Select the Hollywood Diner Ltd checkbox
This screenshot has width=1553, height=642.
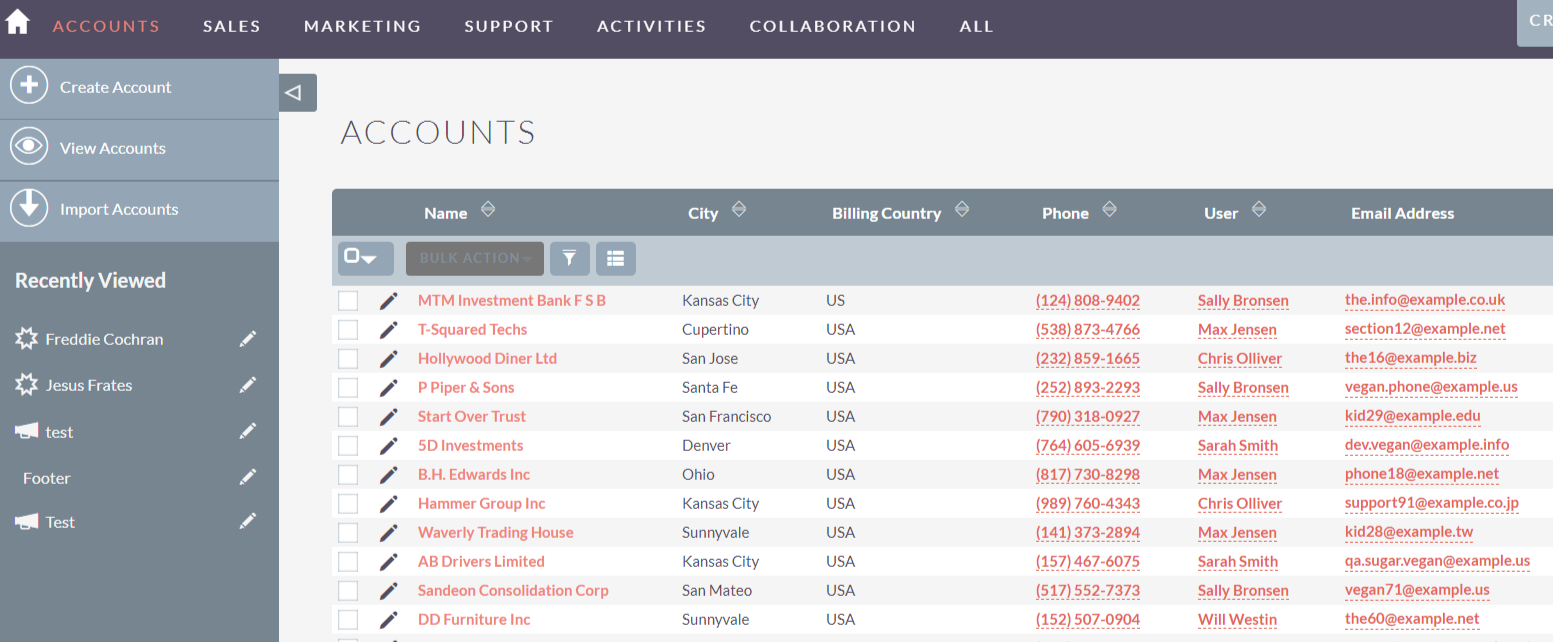[348, 359]
